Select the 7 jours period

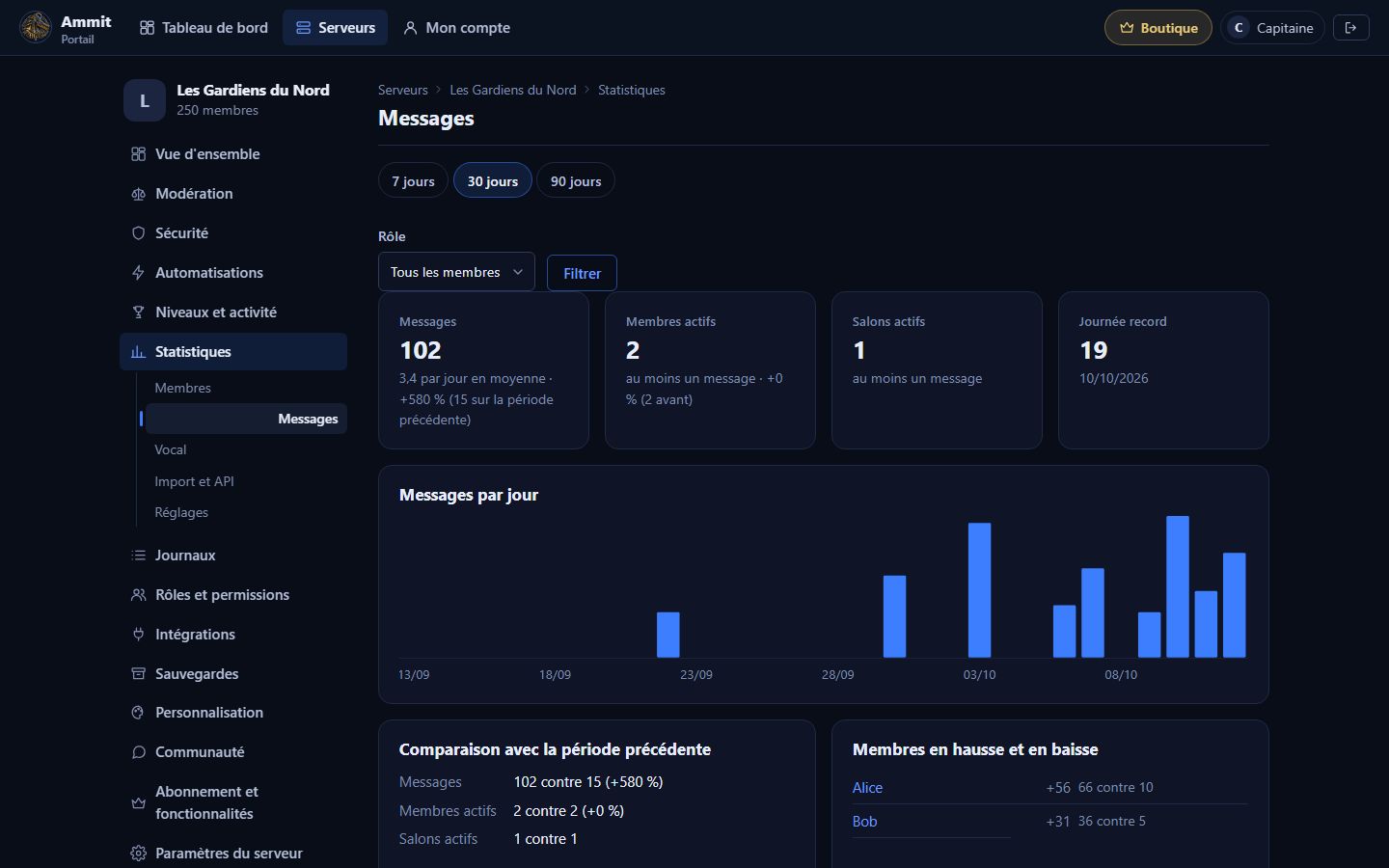(x=413, y=180)
